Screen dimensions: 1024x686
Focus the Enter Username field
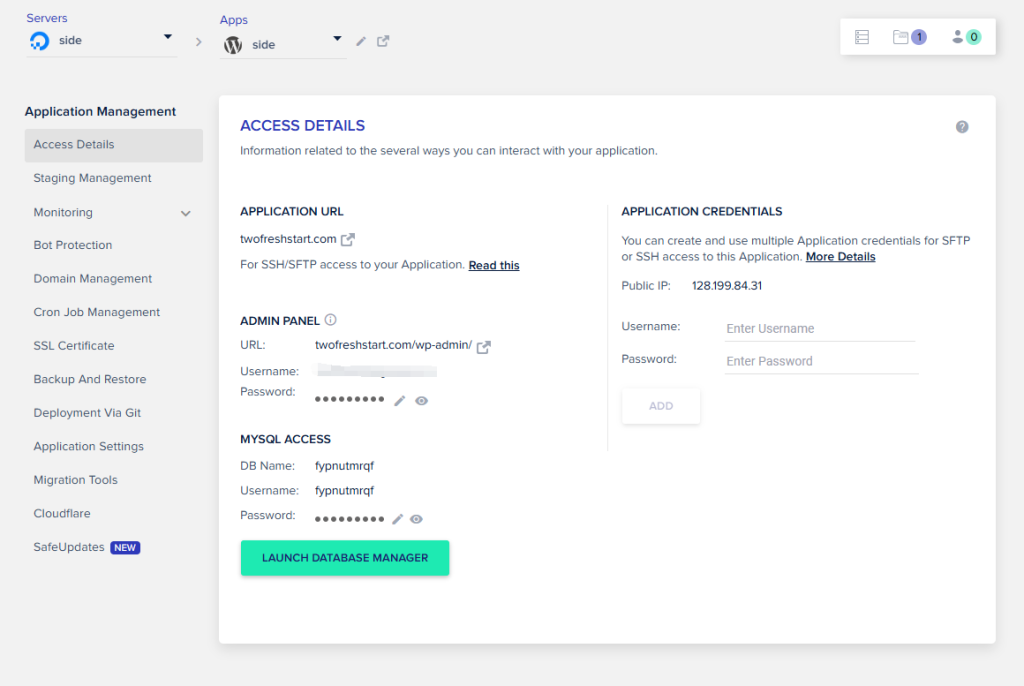(x=820, y=329)
